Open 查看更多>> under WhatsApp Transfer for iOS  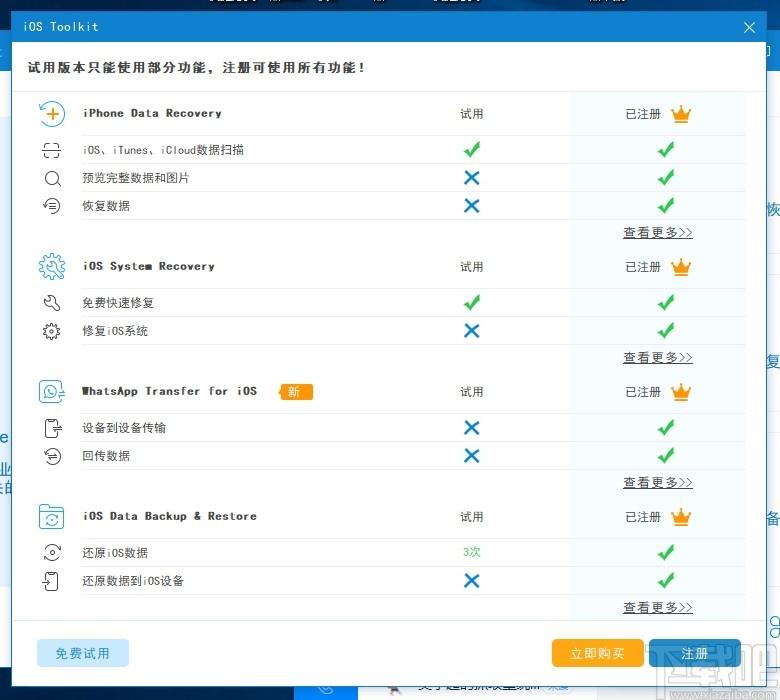658,482
